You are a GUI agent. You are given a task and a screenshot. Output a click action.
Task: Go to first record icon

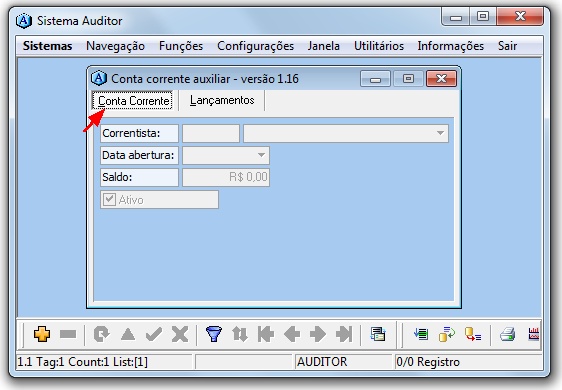coord(266,334)
